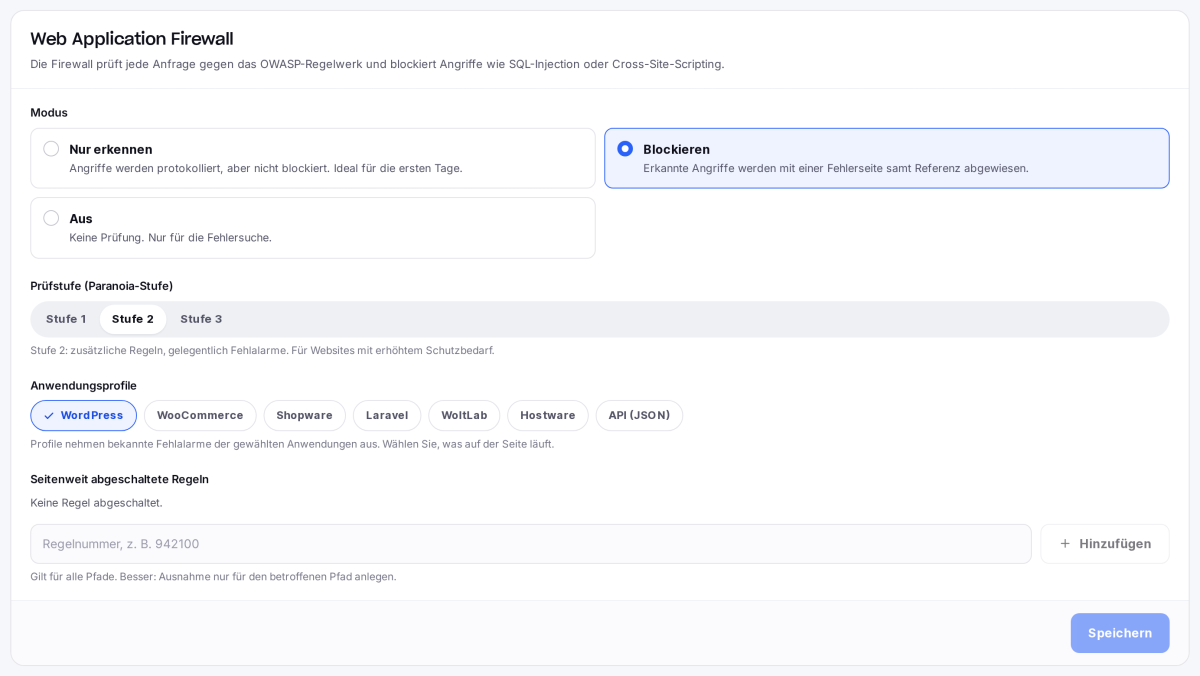Click the Stufe 2 description text
Screen dimensions: 1200x676
coord(262,351)
